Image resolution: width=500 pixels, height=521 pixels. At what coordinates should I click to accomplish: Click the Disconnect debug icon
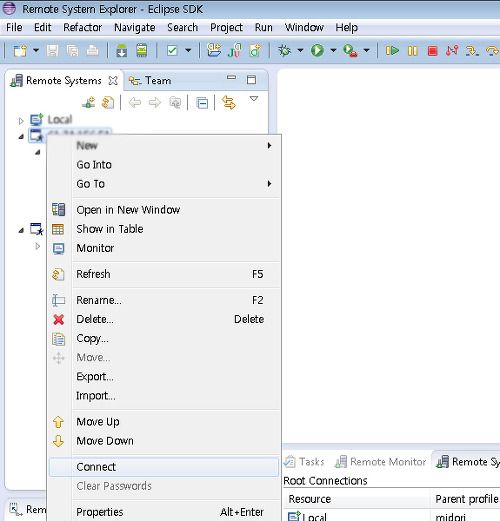coord(452,51)
